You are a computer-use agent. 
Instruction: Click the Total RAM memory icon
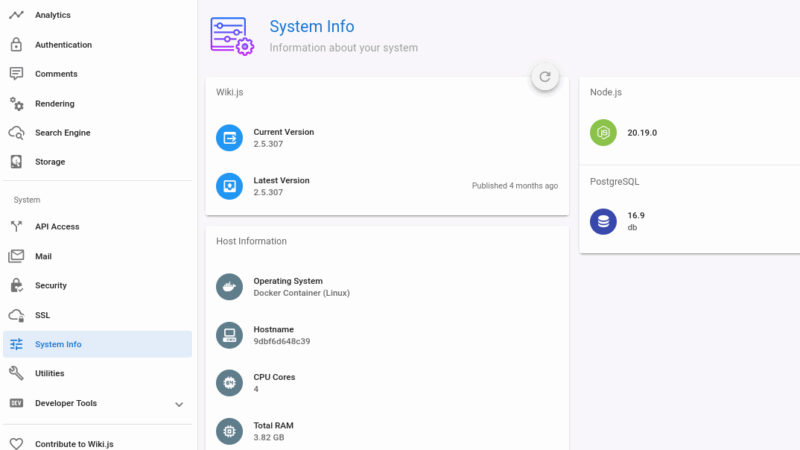(x=229, y=431)
